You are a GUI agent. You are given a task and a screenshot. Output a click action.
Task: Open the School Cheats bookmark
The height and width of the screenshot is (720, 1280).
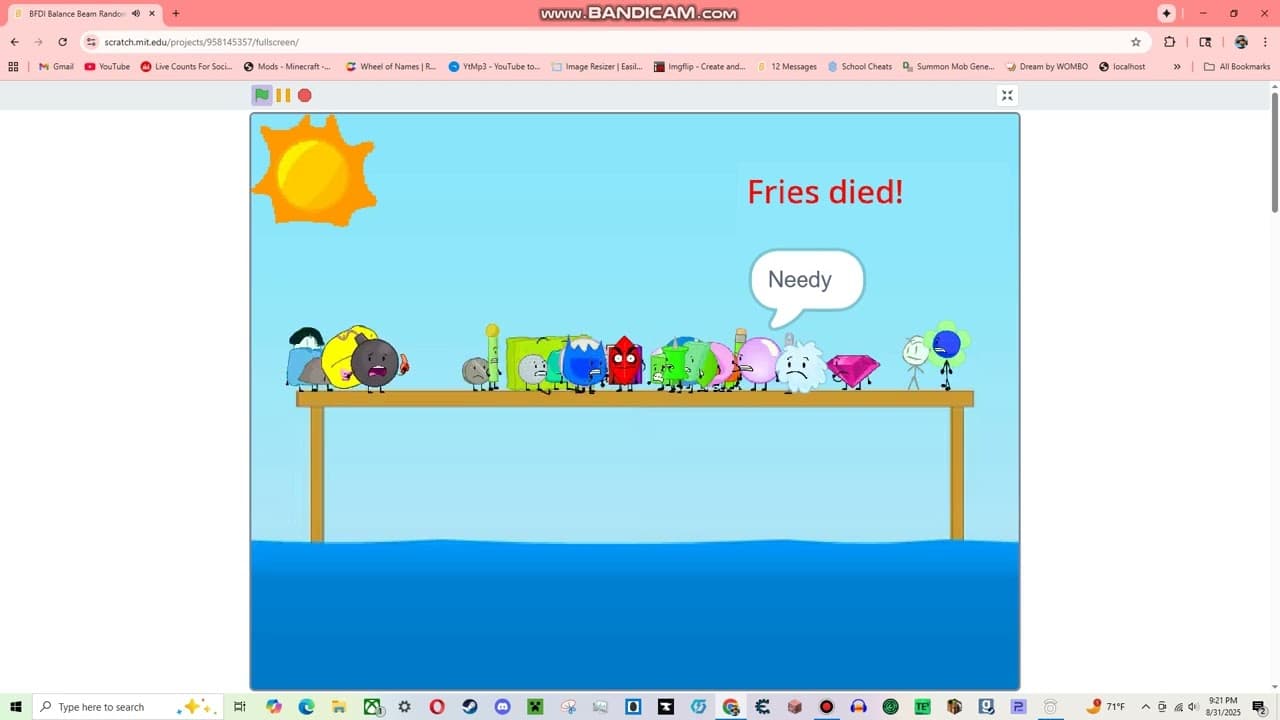859,67
